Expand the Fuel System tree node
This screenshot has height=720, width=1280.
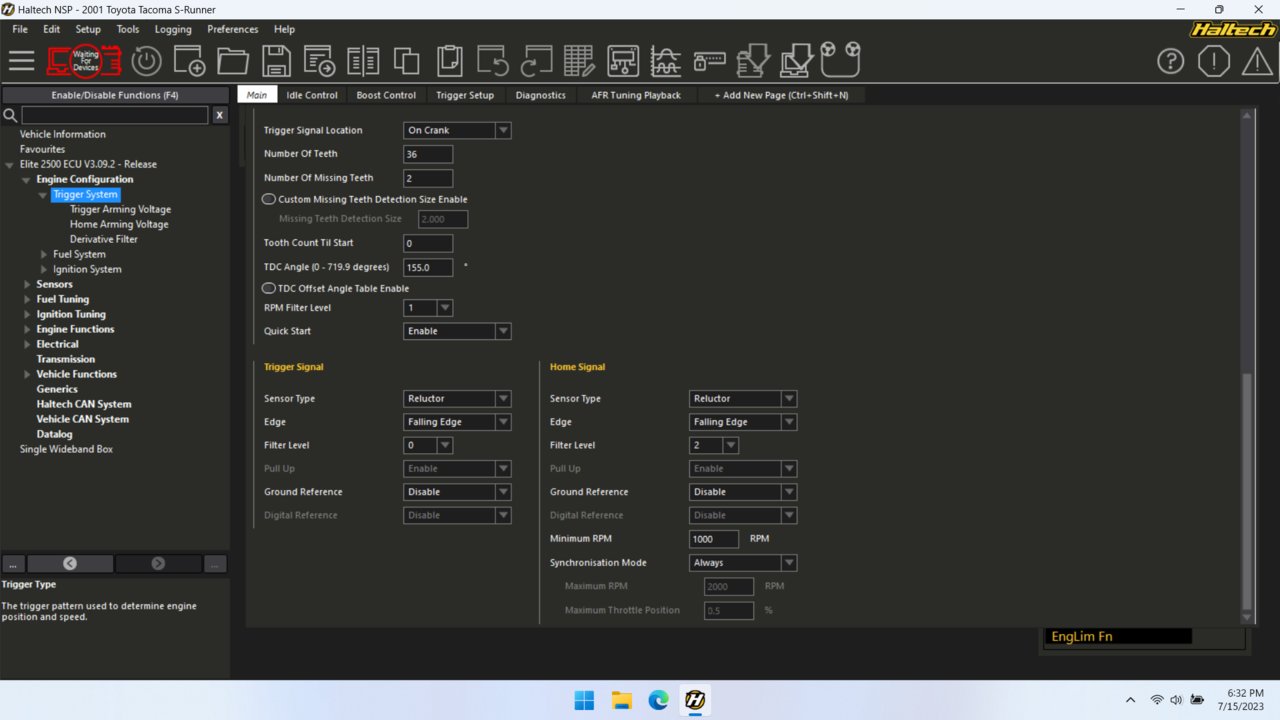tap(43, 254)
